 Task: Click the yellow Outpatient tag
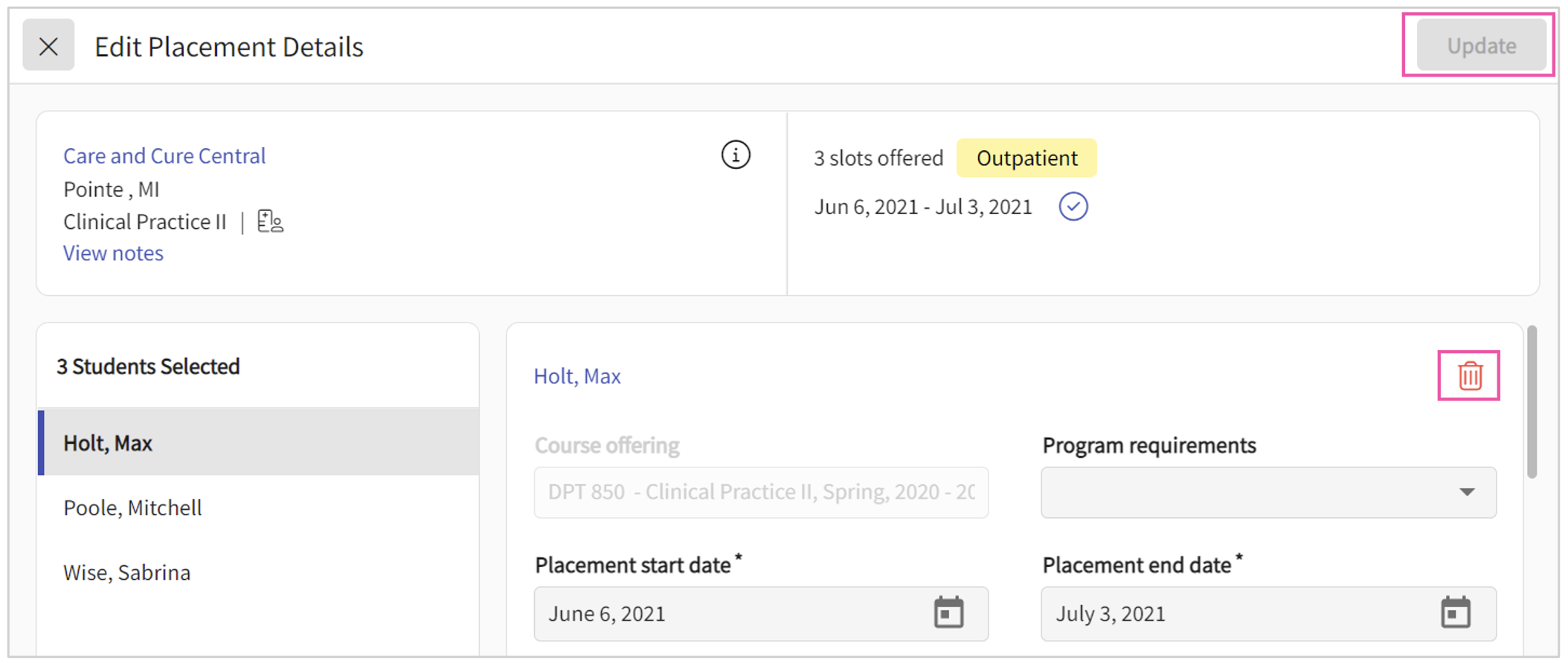tap(1026, 158)
